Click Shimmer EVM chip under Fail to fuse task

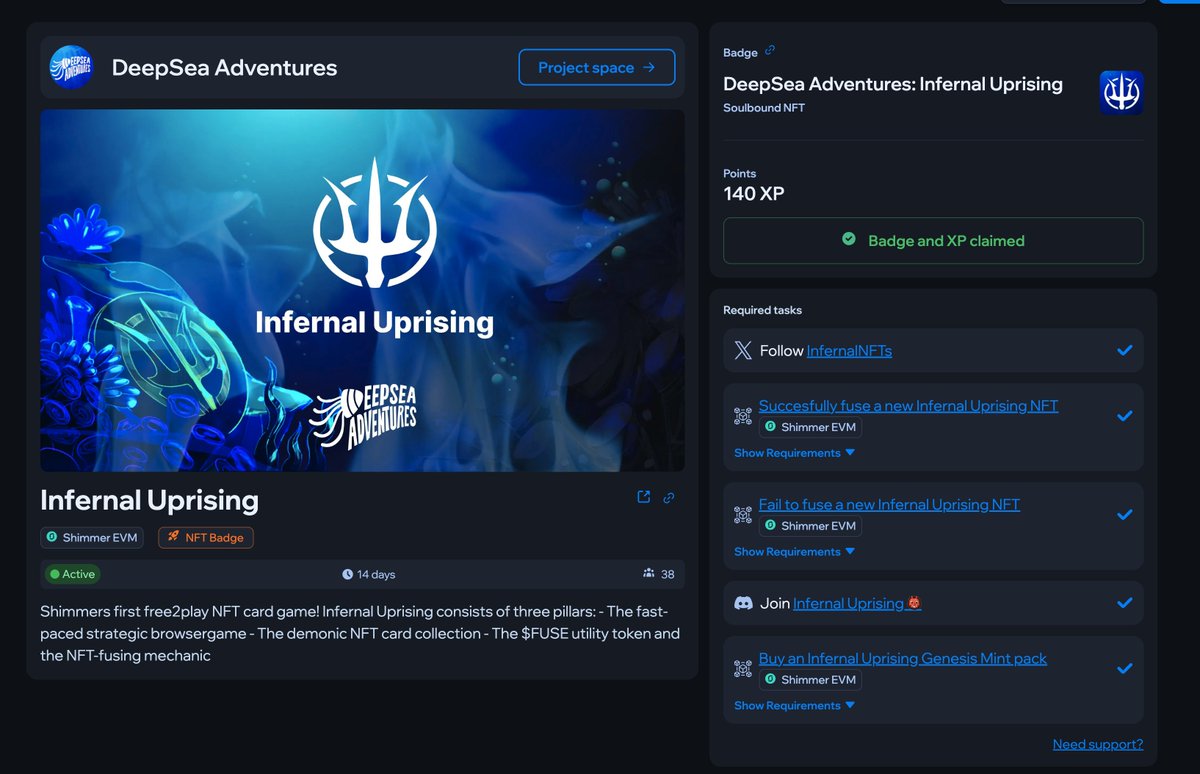click(x=810, y=526)
